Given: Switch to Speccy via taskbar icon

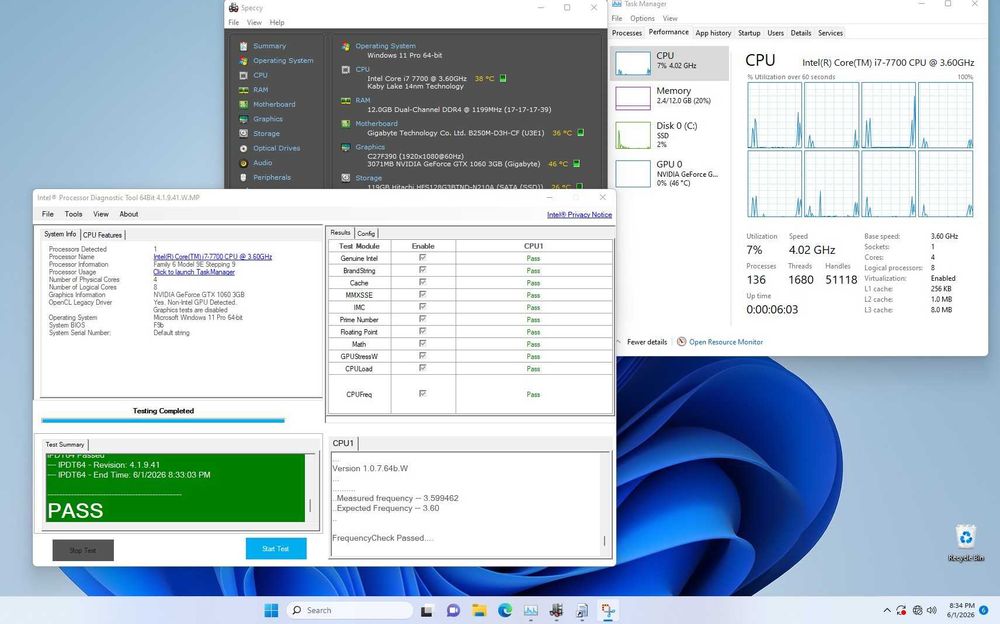Looking at the screenshot, I should pos(556,611).
